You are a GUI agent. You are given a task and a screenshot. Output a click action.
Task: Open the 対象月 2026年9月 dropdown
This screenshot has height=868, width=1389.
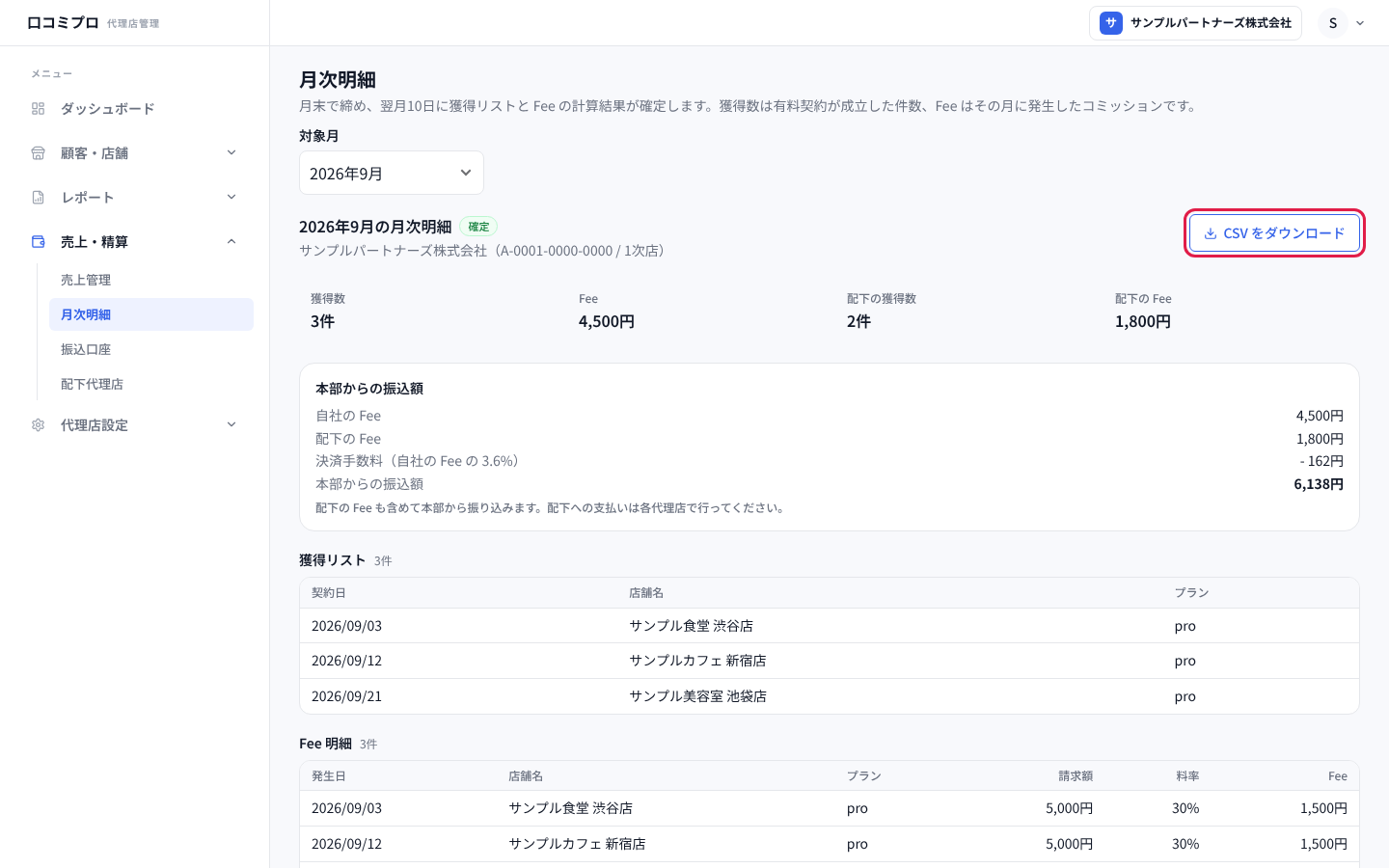pos(392,174)
